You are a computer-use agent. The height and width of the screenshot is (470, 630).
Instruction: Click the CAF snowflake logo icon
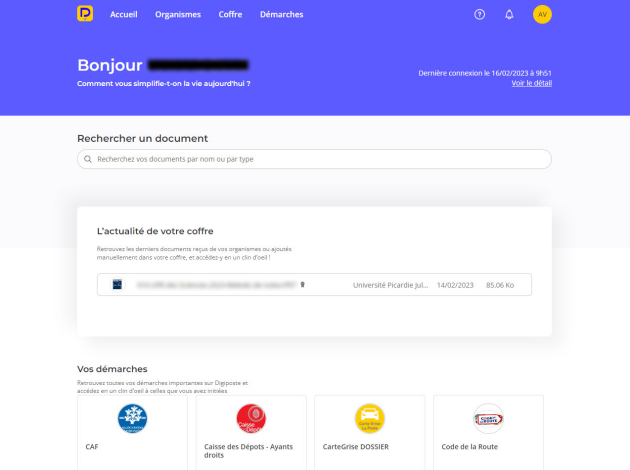pos(132,417)
